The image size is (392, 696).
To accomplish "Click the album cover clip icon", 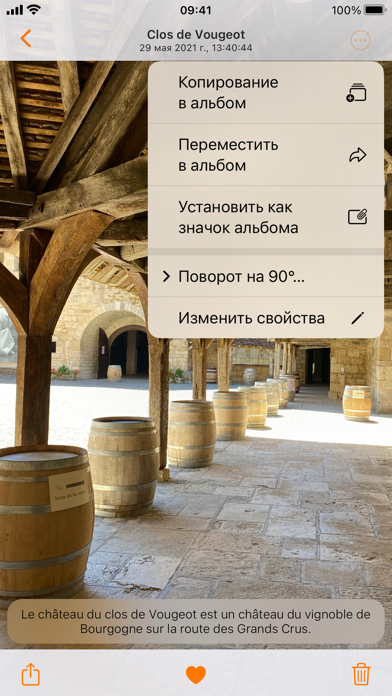I will coord(357,217).
